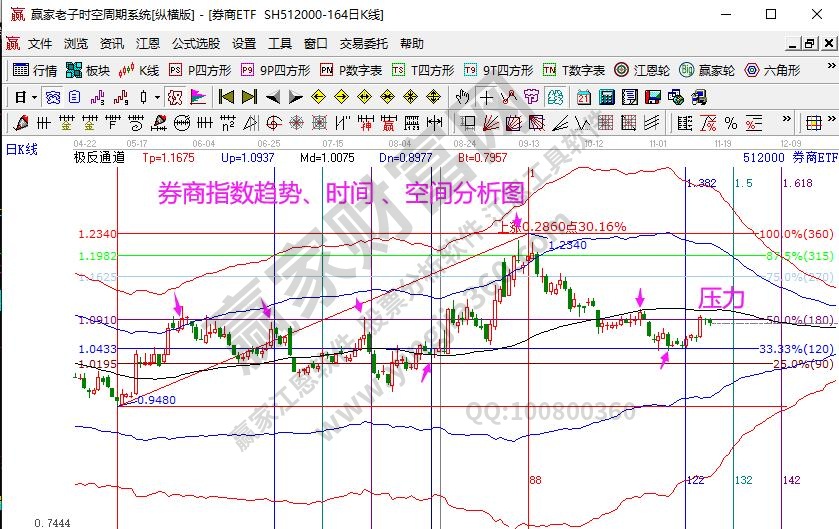Open the 江恩轮 Gann wheel tool
The image size is (839, 529).
coord(642,70)
